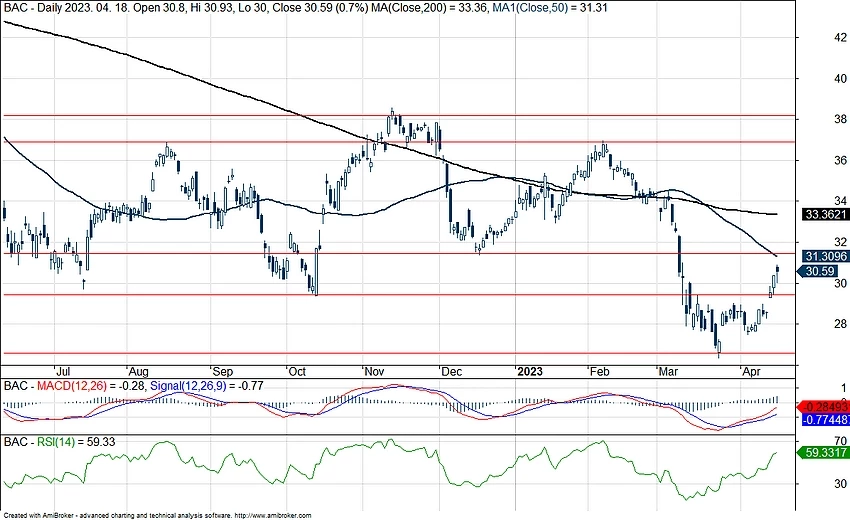Click the Sep month label on time axis
The width and height of the screenshot is (850, 520).
222,371
